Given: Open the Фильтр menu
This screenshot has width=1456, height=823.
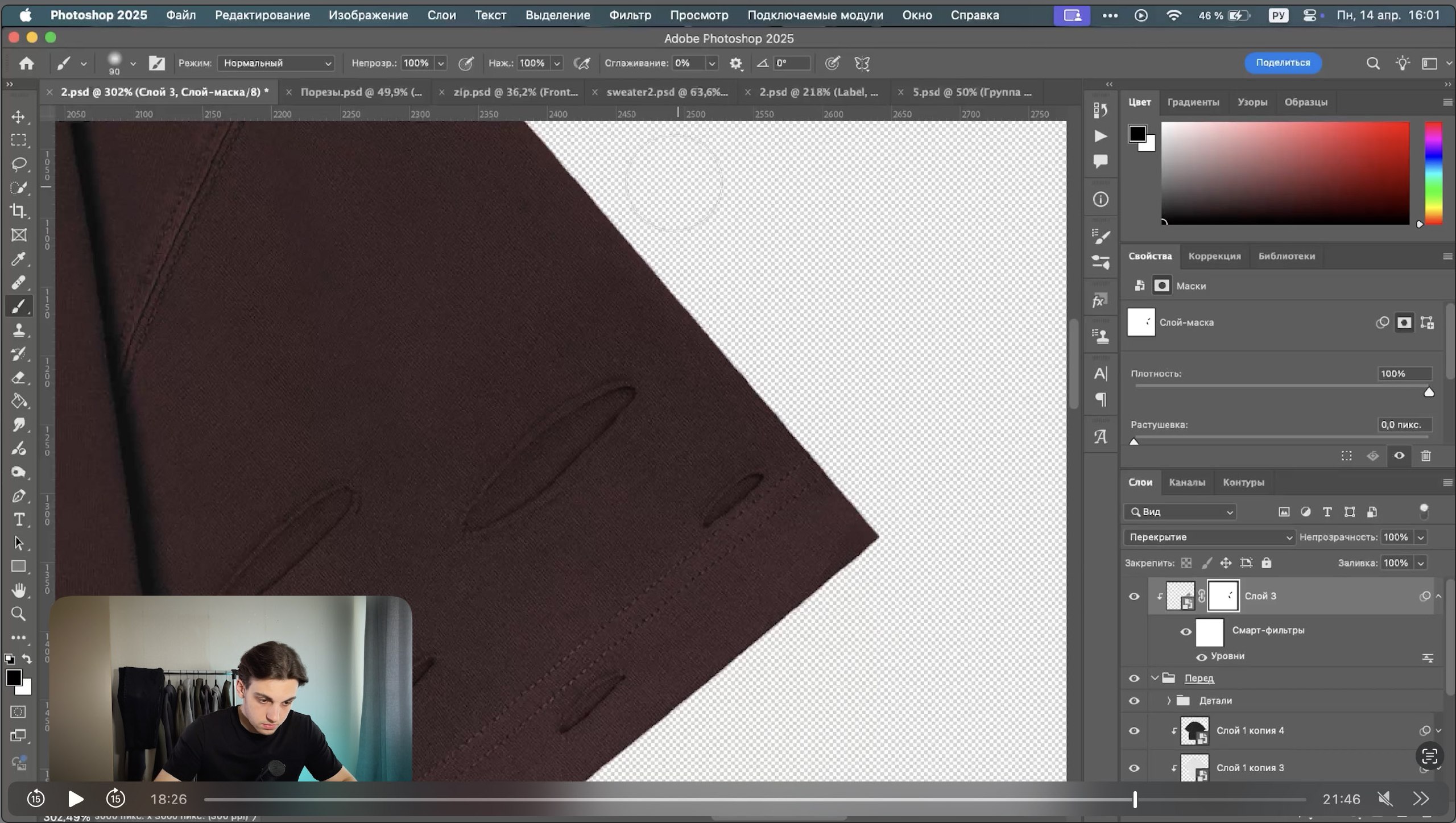Looking at the screenshot, I should 630,15.
